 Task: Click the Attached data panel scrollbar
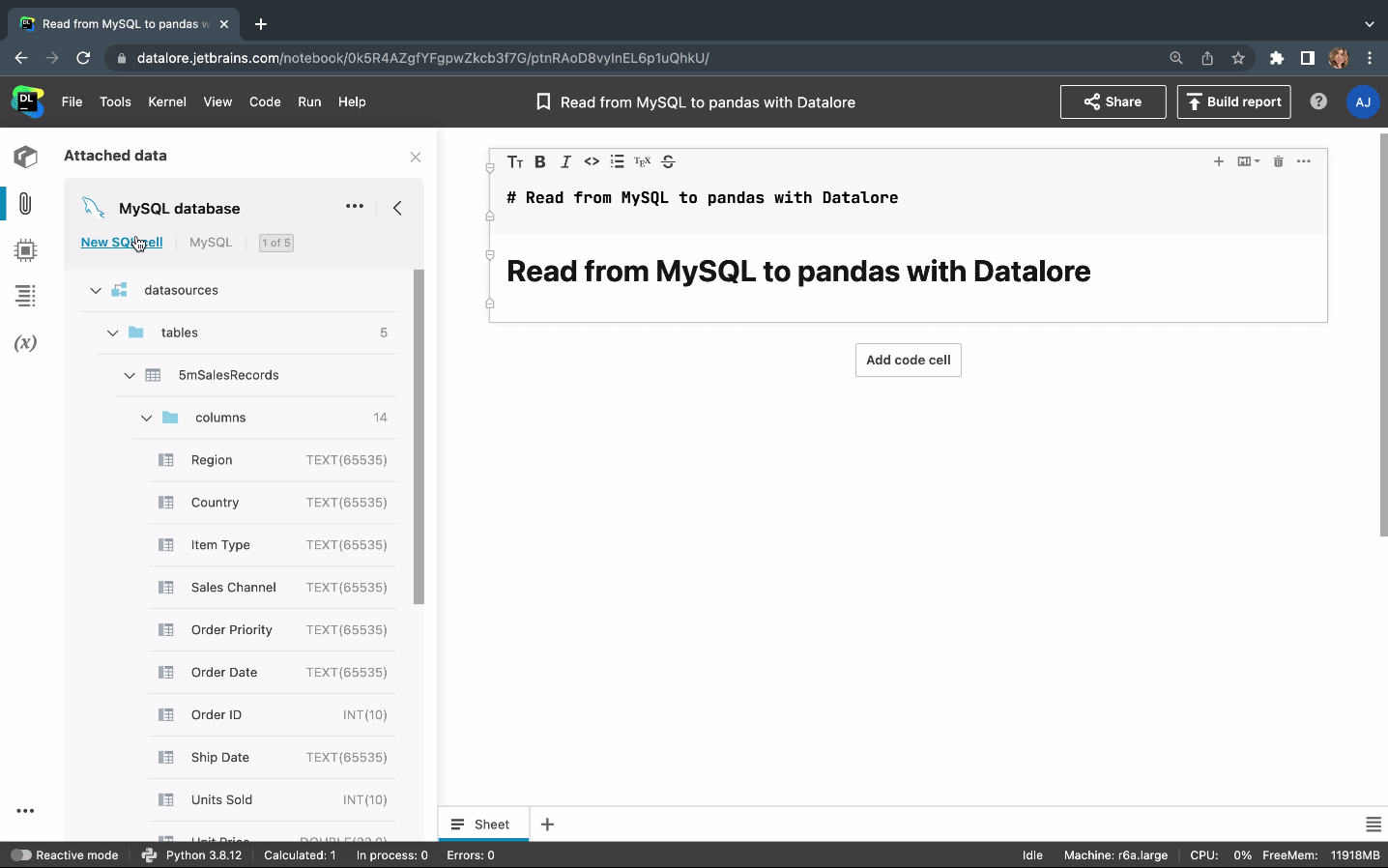[419, 437]
